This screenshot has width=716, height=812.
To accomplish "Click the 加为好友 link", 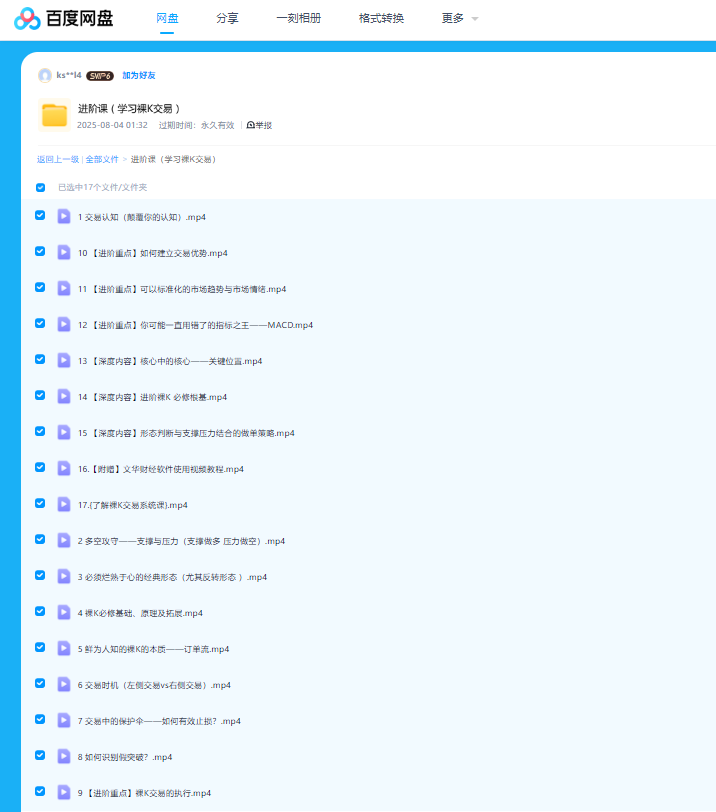I will coord(139,76).
